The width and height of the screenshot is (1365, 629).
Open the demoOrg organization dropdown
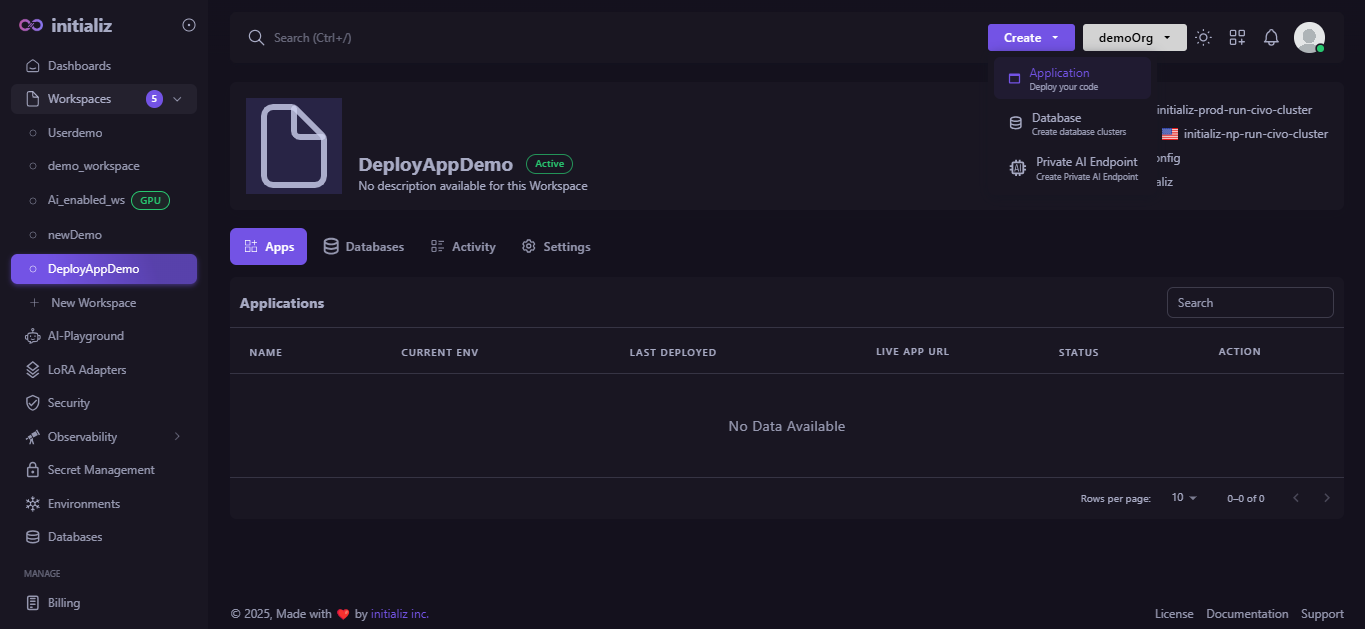[1135, 38]
